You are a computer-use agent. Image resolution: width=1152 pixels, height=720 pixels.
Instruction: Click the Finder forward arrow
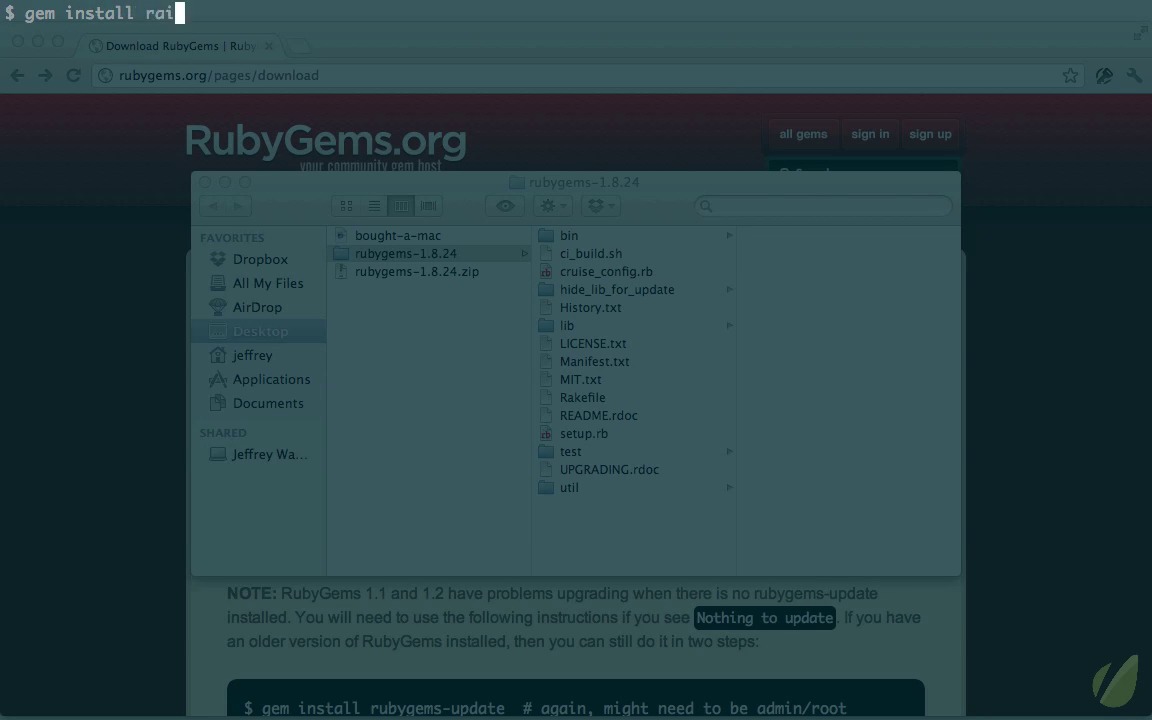(x=238, y=206)
